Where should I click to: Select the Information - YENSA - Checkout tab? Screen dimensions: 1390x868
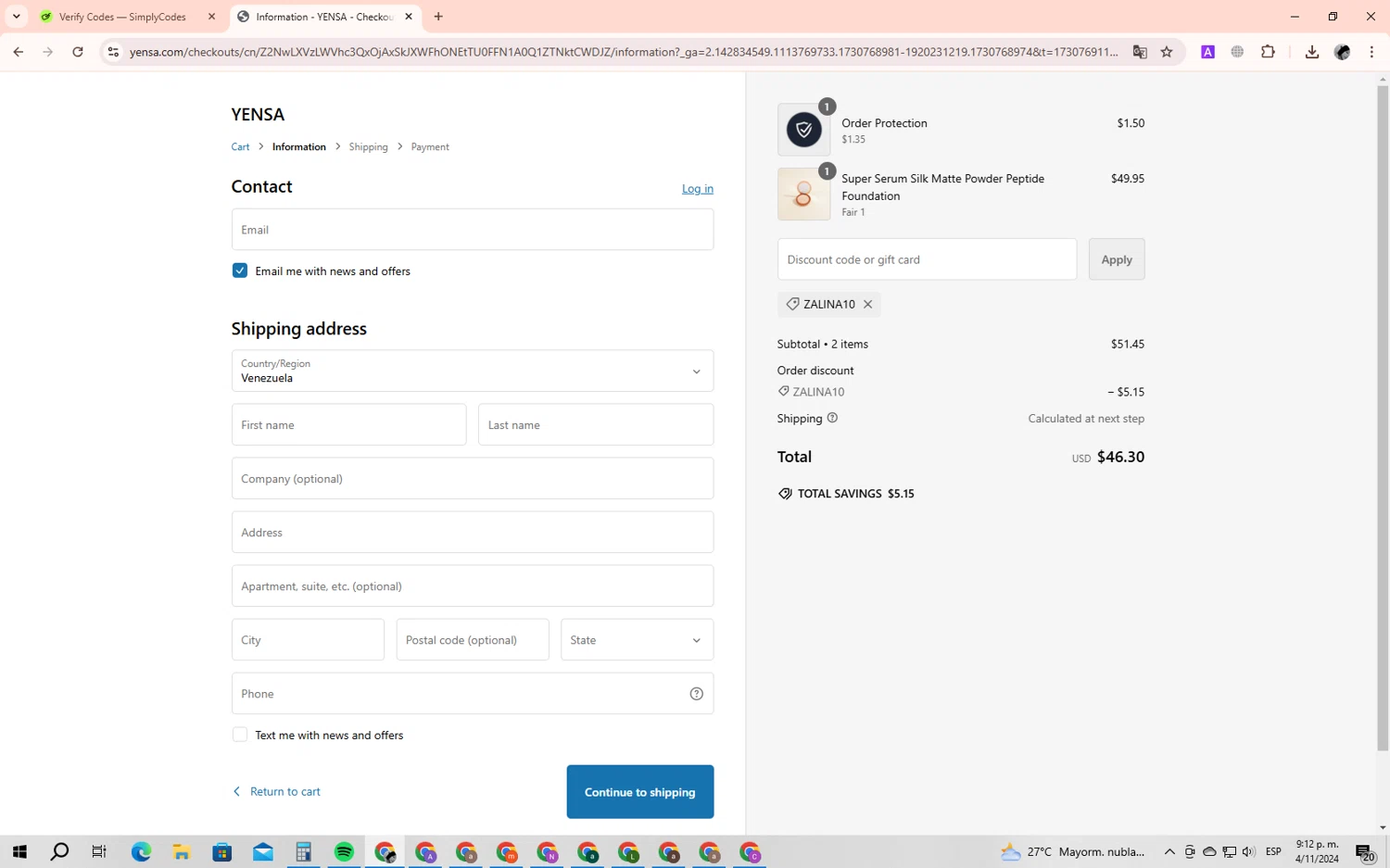point(323,17)
